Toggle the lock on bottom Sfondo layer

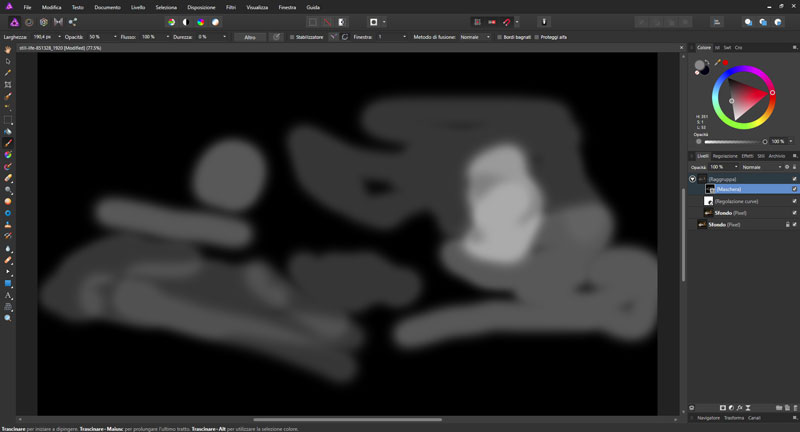click(x=787, y=224)
